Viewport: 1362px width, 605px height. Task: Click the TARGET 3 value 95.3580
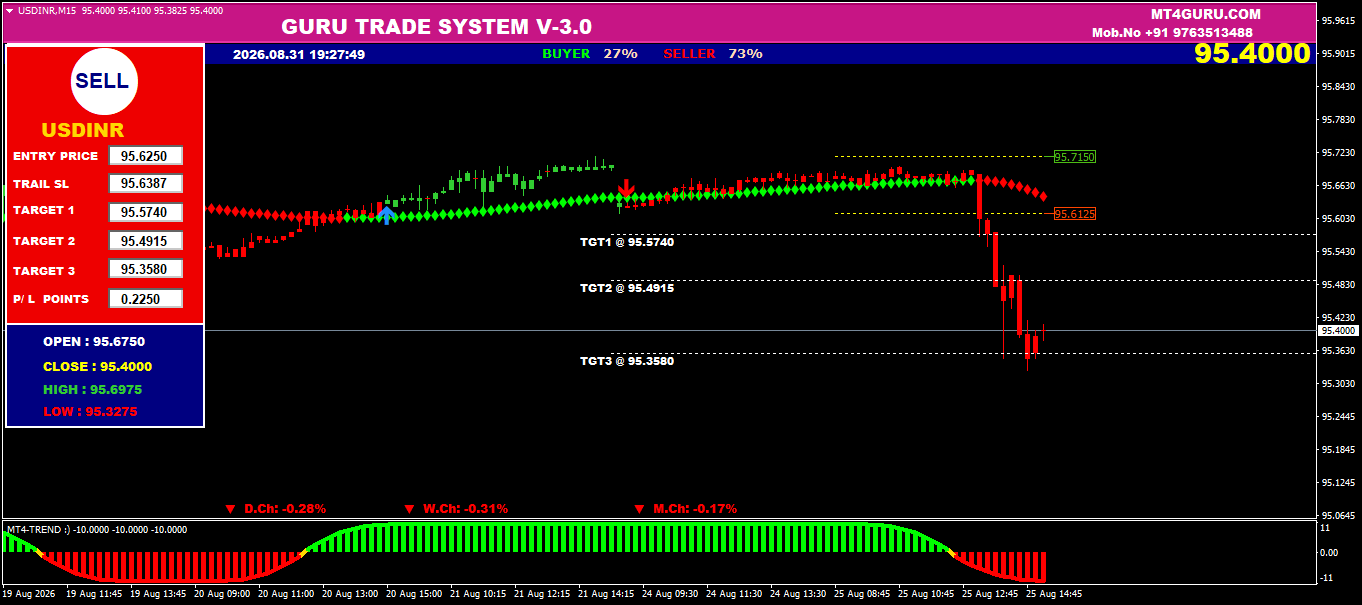(146, 270)
